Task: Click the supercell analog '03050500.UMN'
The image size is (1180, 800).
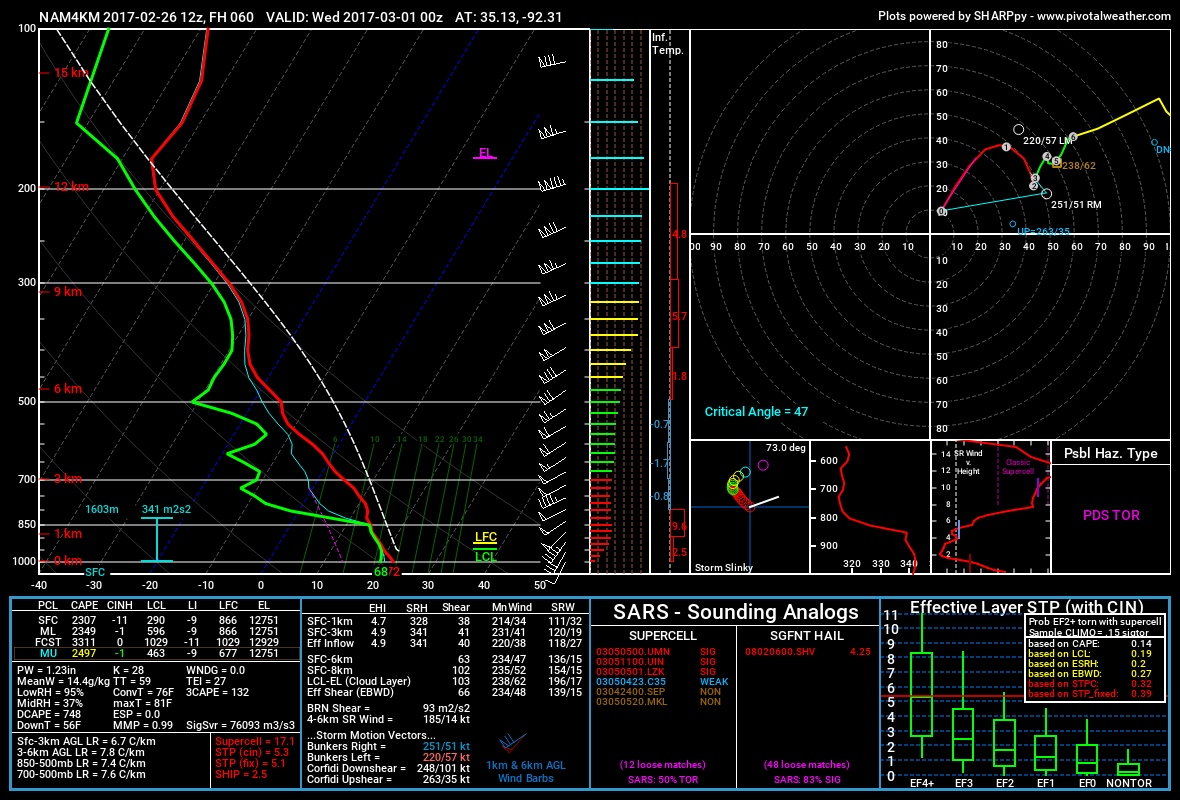Action: pyautogui.click(x=633, y=652)
